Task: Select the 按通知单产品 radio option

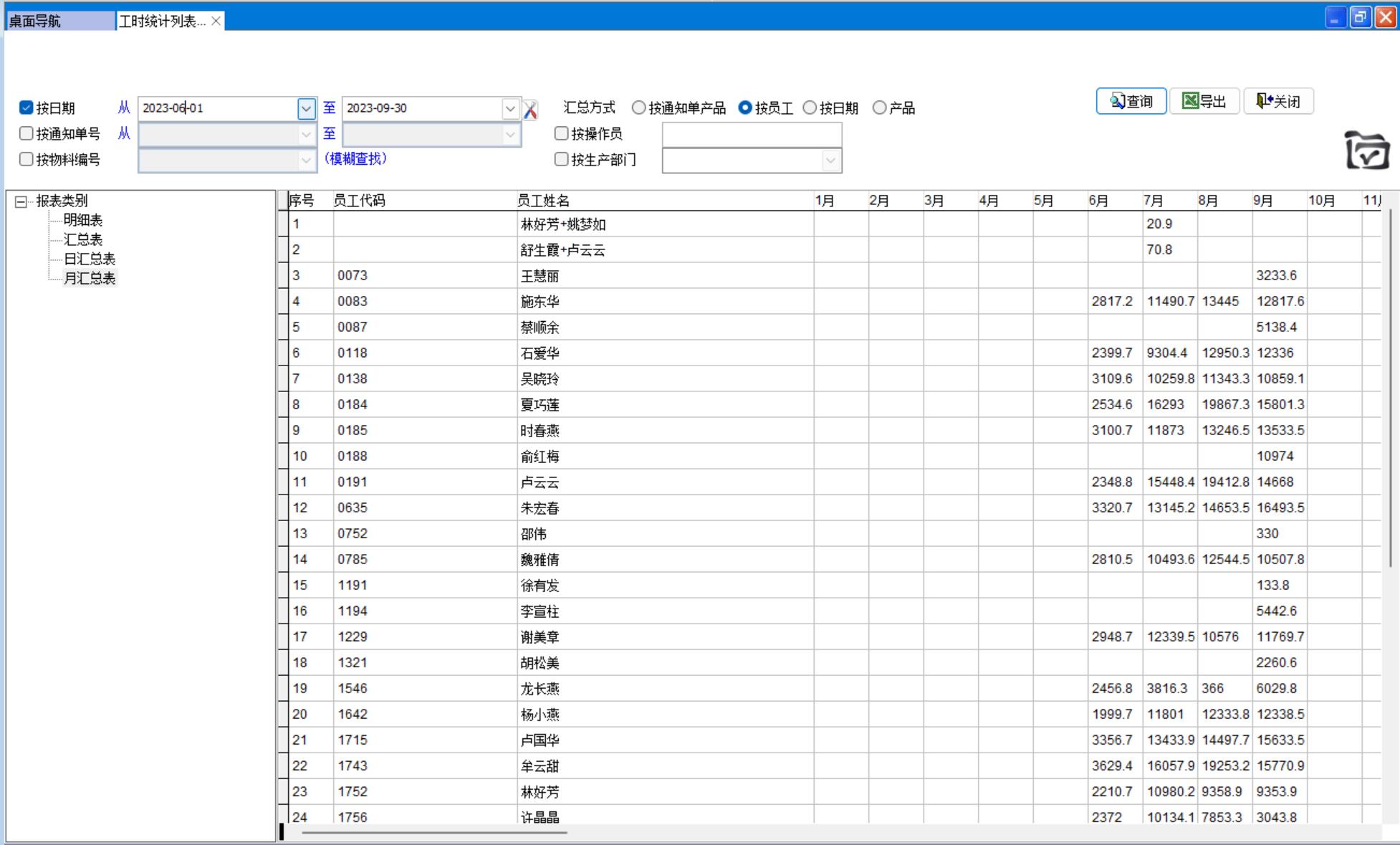Action: [638, 108]
